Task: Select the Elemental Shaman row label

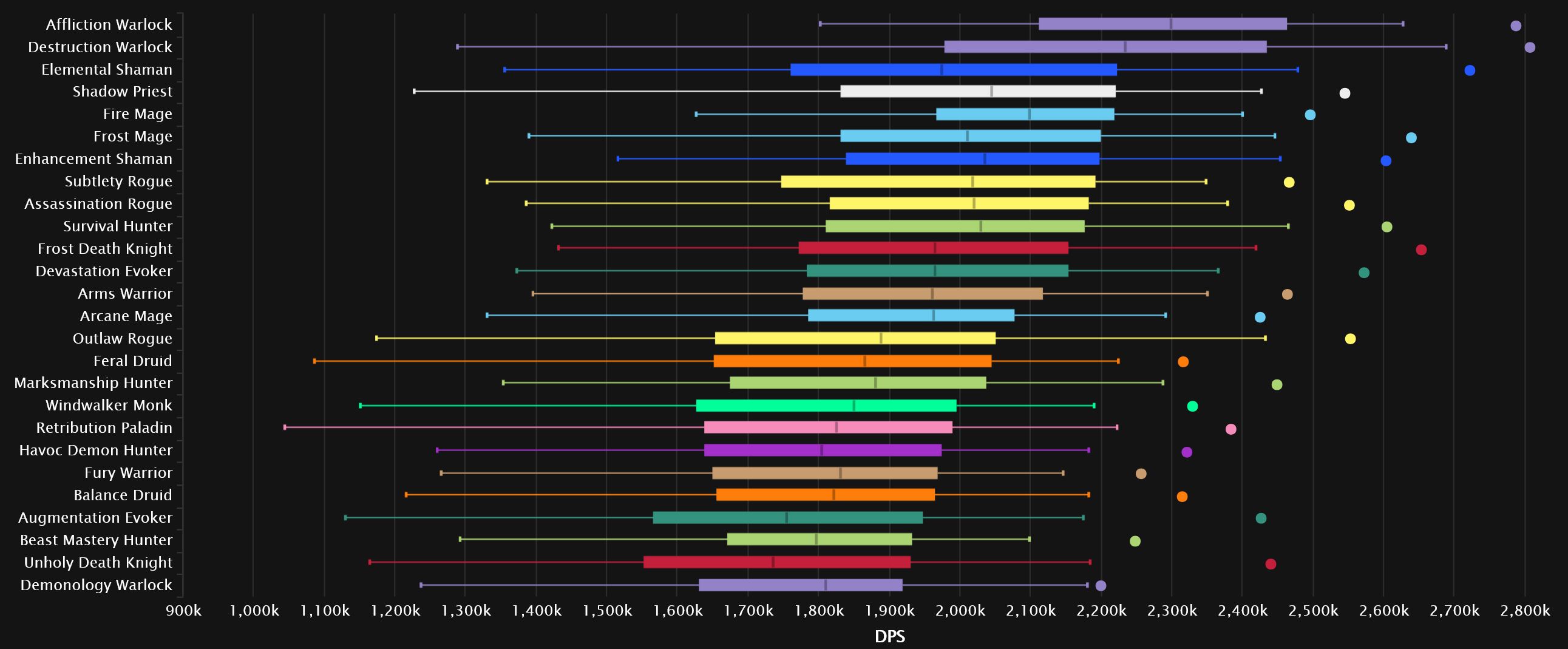Action: [106, 69]
